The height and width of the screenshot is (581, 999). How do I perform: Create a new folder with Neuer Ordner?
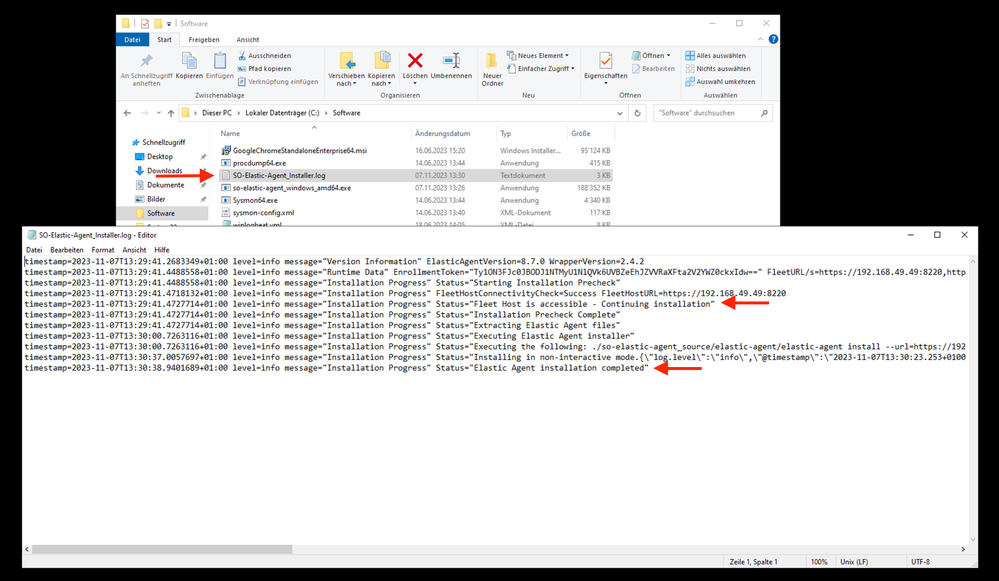[492, 69]
